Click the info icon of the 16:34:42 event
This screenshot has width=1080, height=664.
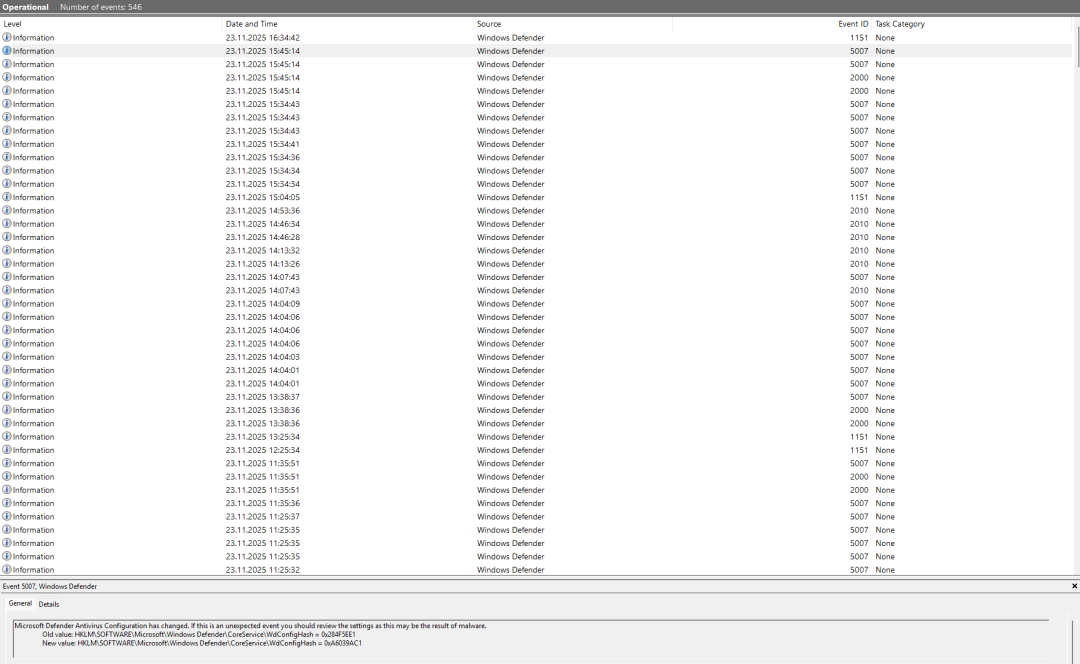click(7, 37)
